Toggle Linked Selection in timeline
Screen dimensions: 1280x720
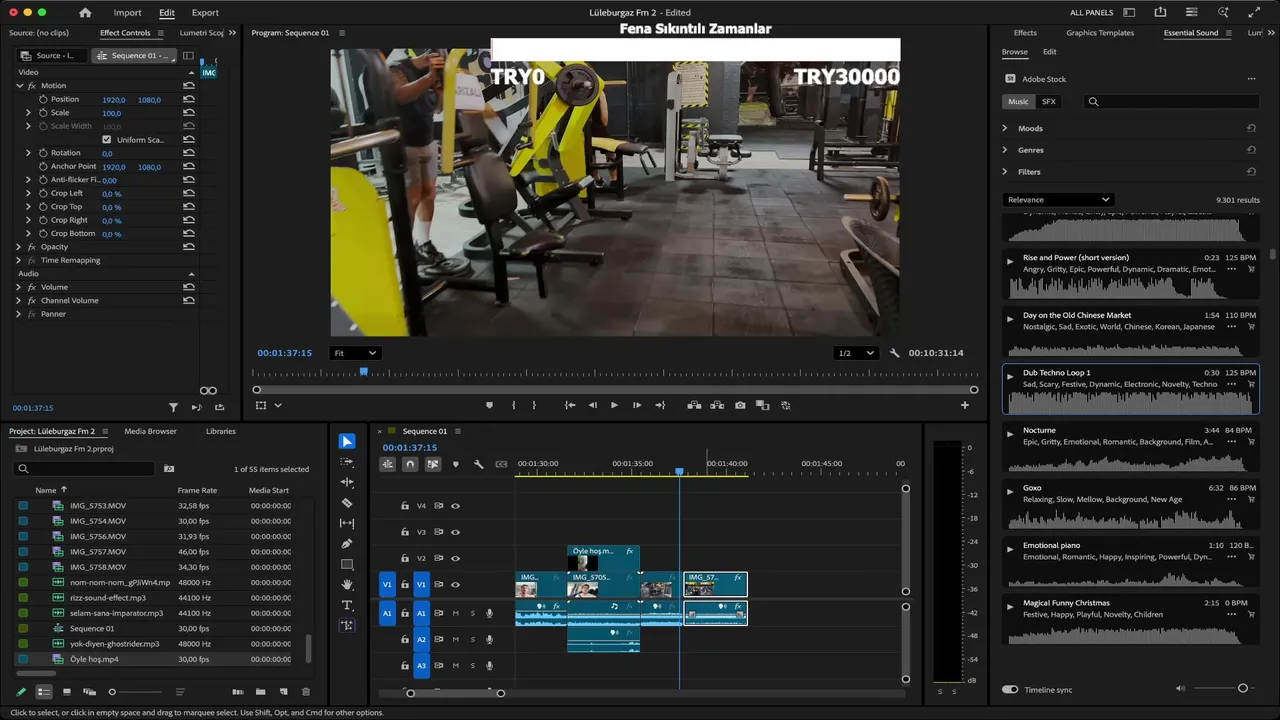[x=433, y=464]
